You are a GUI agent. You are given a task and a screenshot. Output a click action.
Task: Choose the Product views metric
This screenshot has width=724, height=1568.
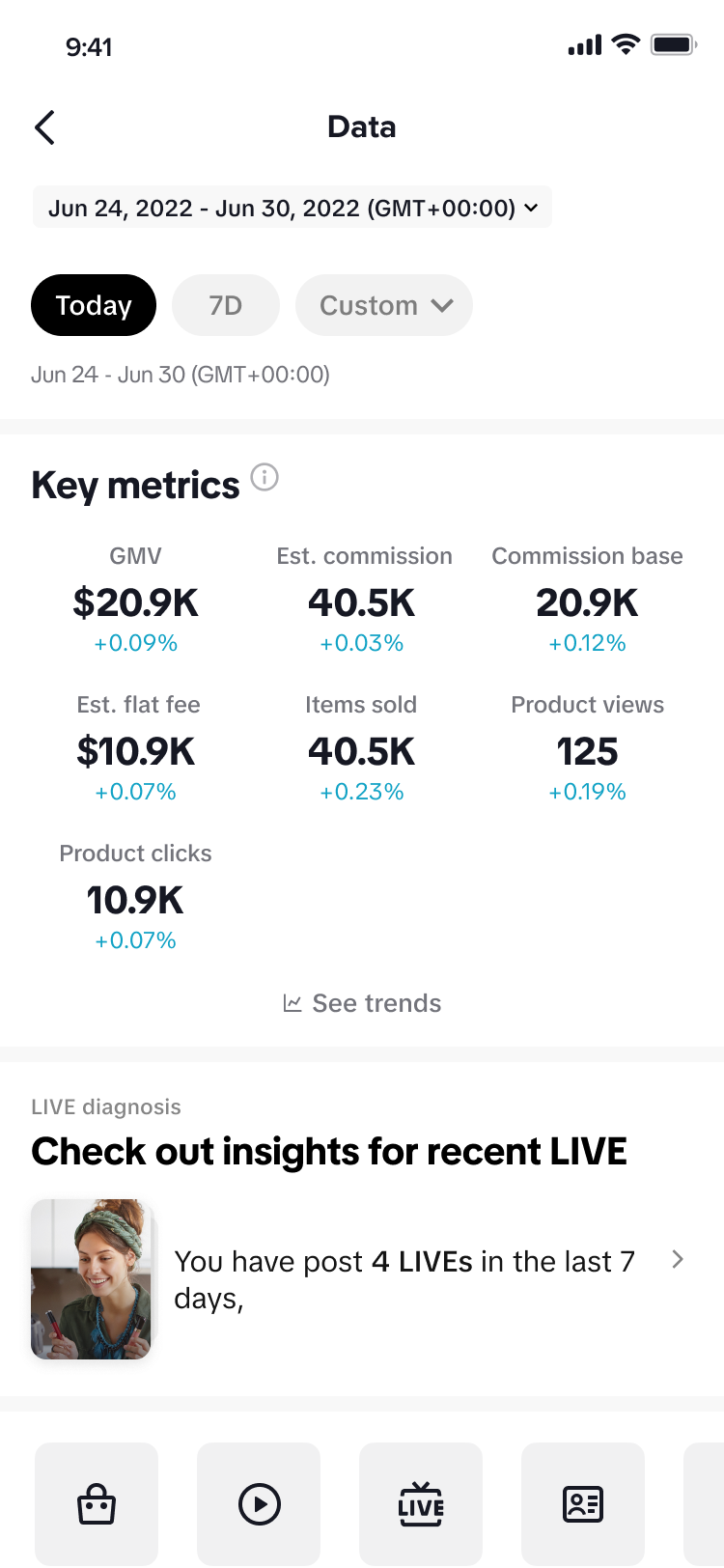[x=587, y=750]
